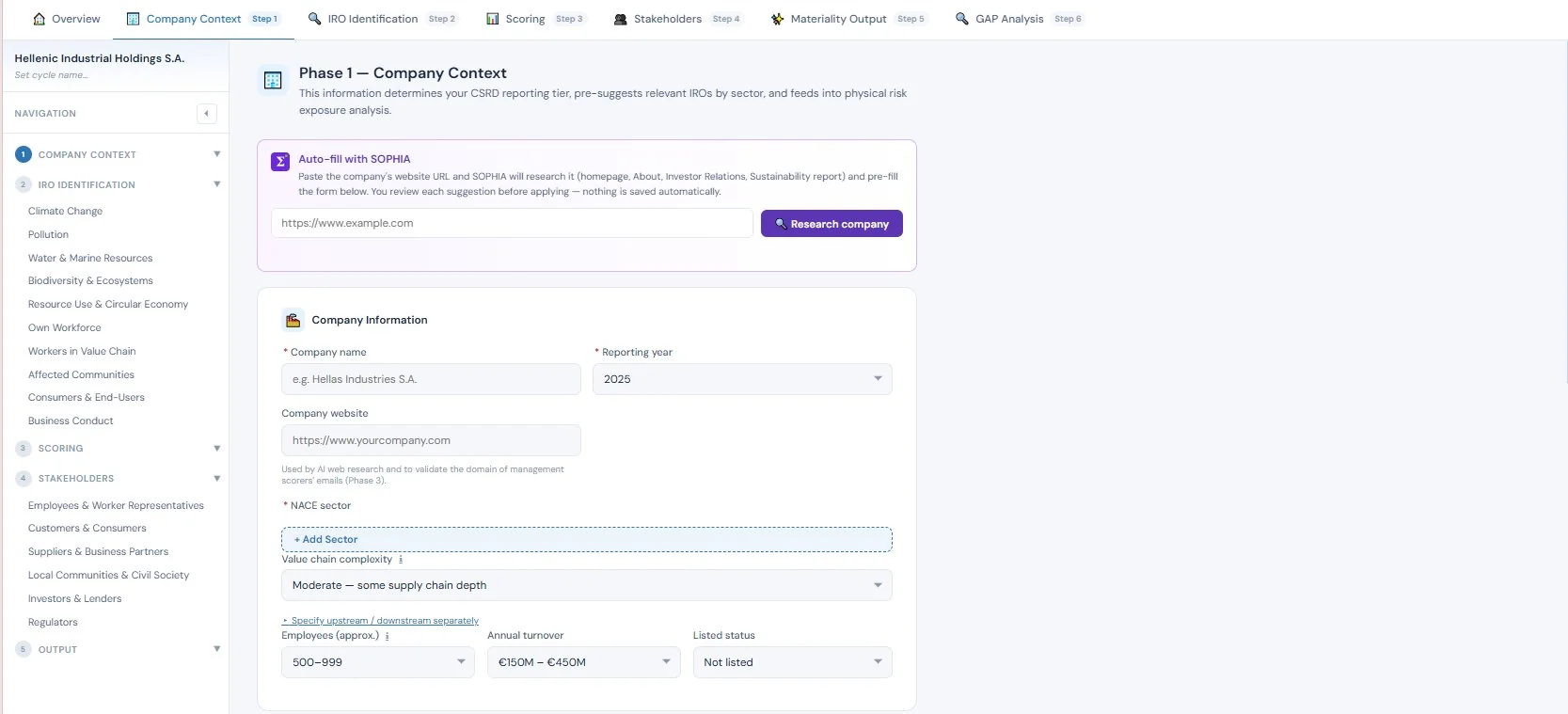
Task: Collapse the navigation sidebar arrow button
Action: point(207,114)
